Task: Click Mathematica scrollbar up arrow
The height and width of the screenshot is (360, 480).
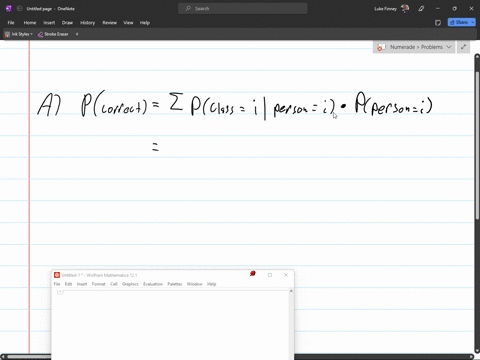Action: coord(291,291)
